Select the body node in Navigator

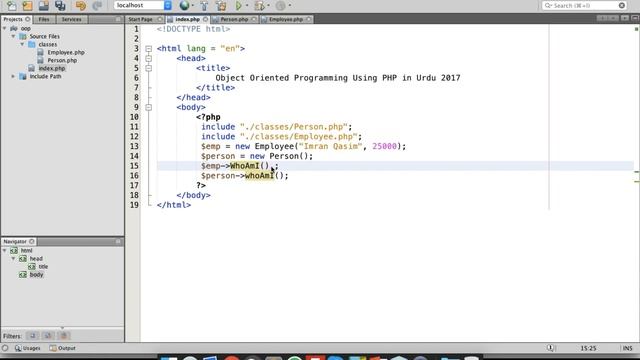pos(36,275)
